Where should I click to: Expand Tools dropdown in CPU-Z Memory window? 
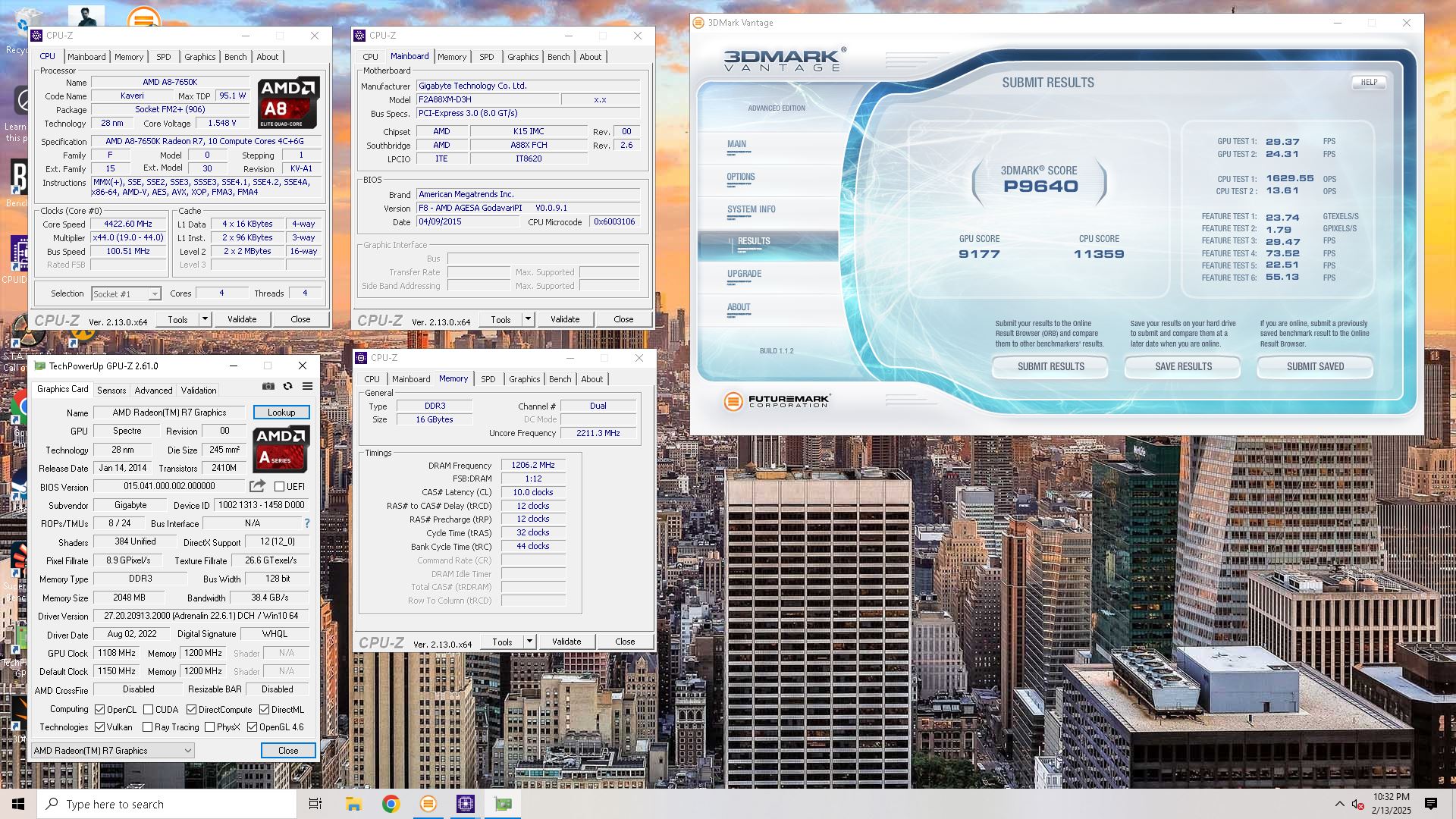tap(529, 642)
